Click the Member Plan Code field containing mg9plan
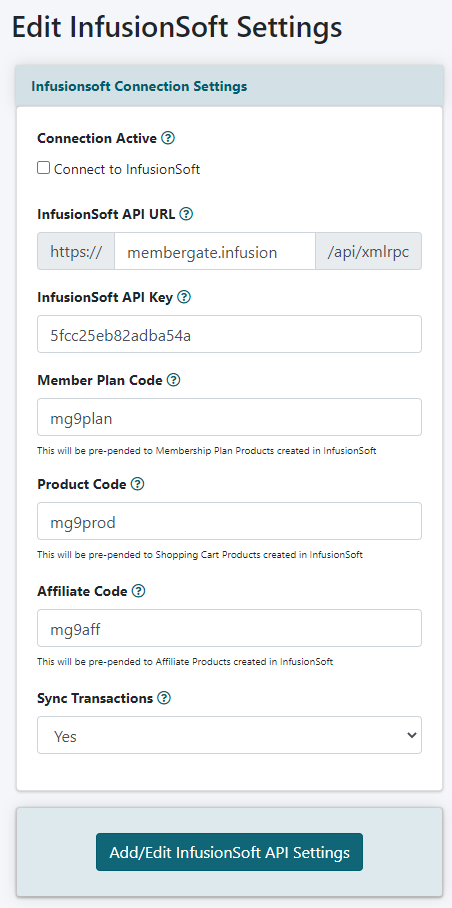Screen dimensions: 452x908 click(x=229, y=417)
